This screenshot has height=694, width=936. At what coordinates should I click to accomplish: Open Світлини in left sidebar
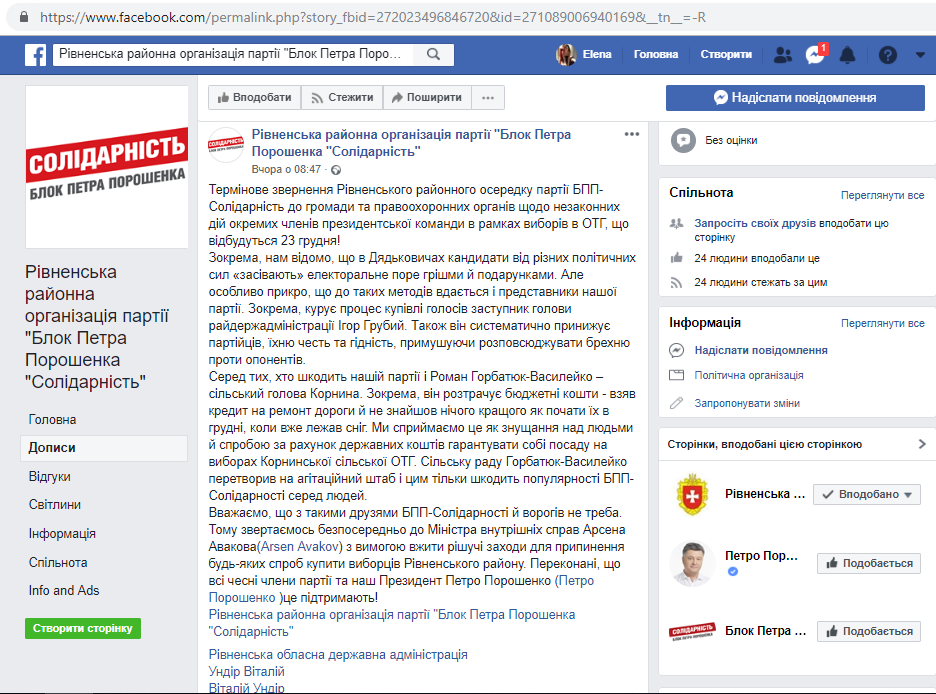click(x=55, y=505)
